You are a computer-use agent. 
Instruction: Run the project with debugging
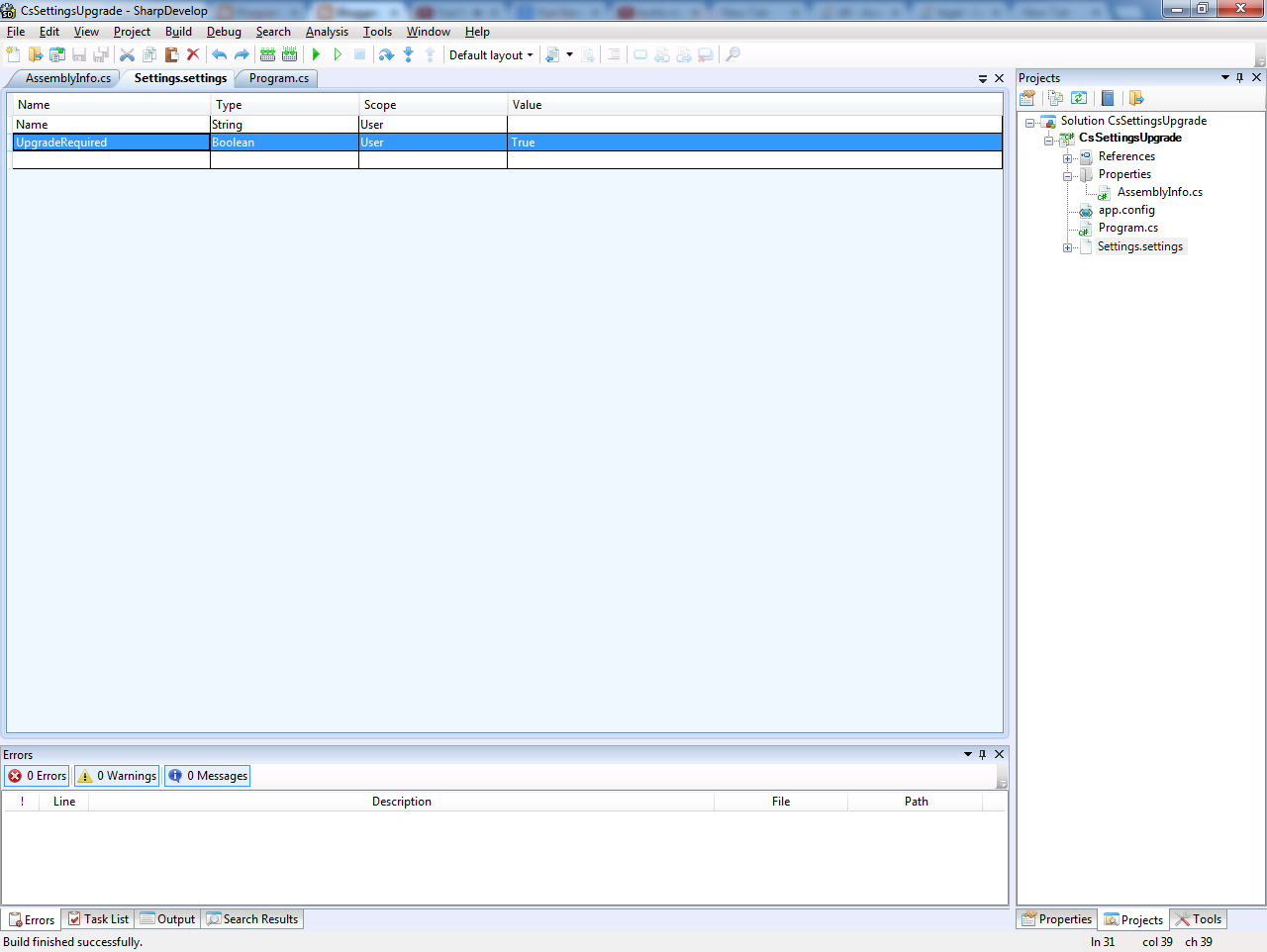pos(315,54)
